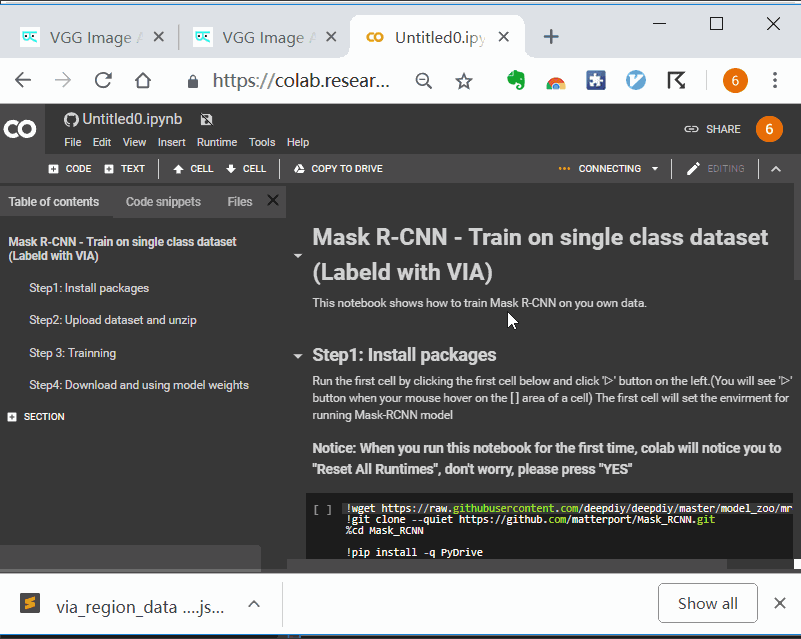
Task: Switch to Files tab
Action: (x=240, y=202)
